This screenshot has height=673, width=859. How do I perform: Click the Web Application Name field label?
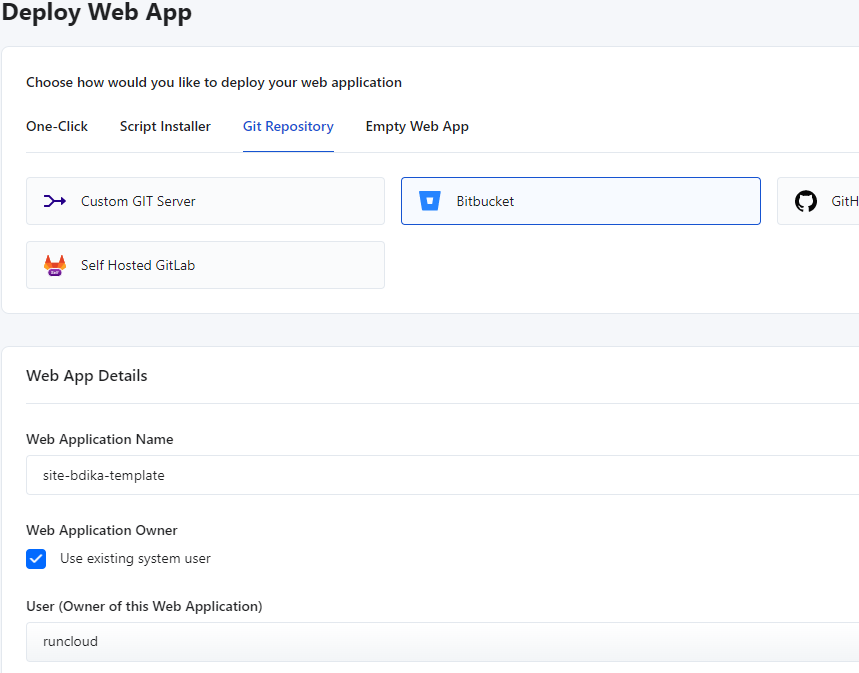[99, 439]
